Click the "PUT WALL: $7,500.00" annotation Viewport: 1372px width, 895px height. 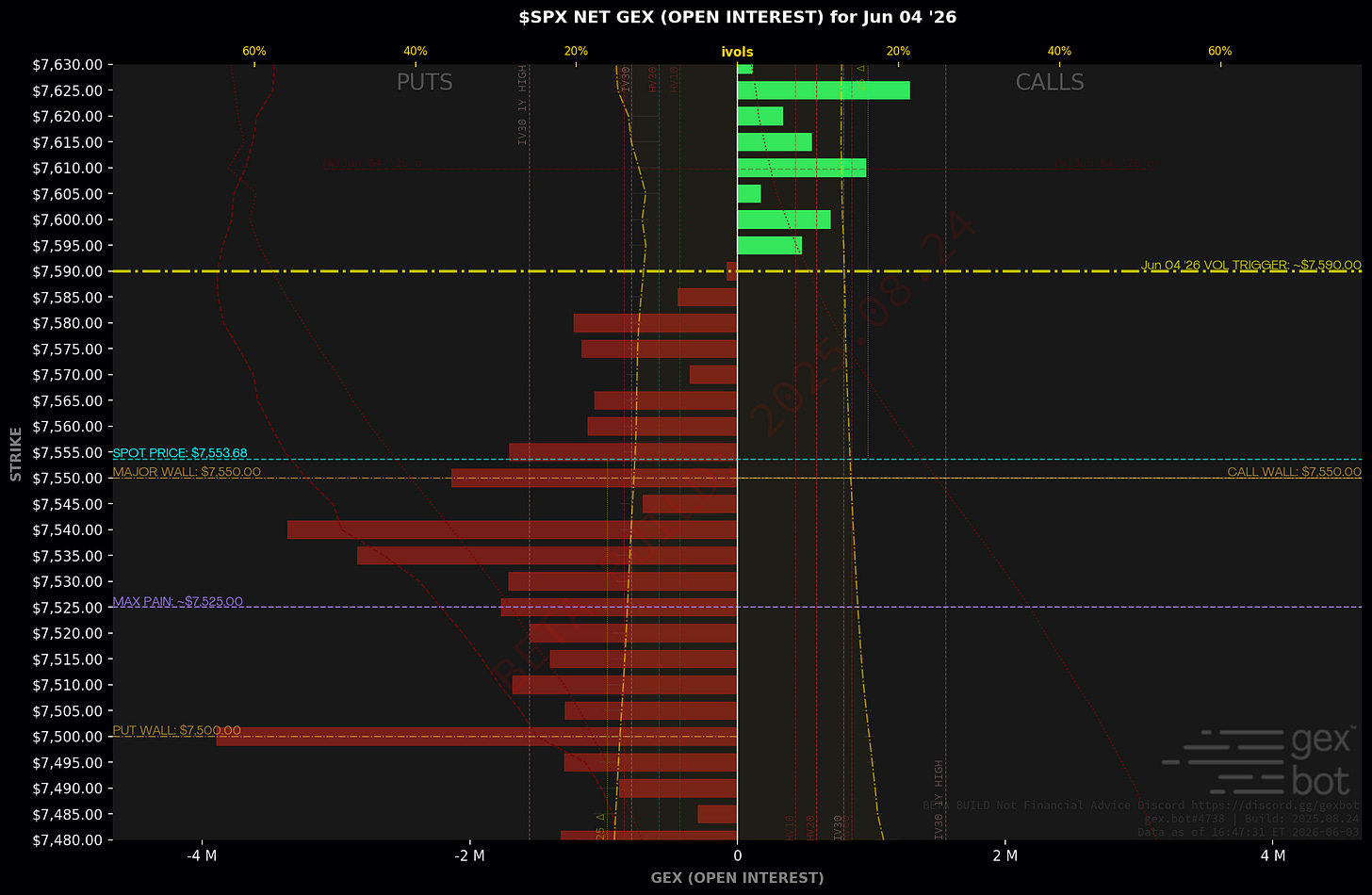176,730
